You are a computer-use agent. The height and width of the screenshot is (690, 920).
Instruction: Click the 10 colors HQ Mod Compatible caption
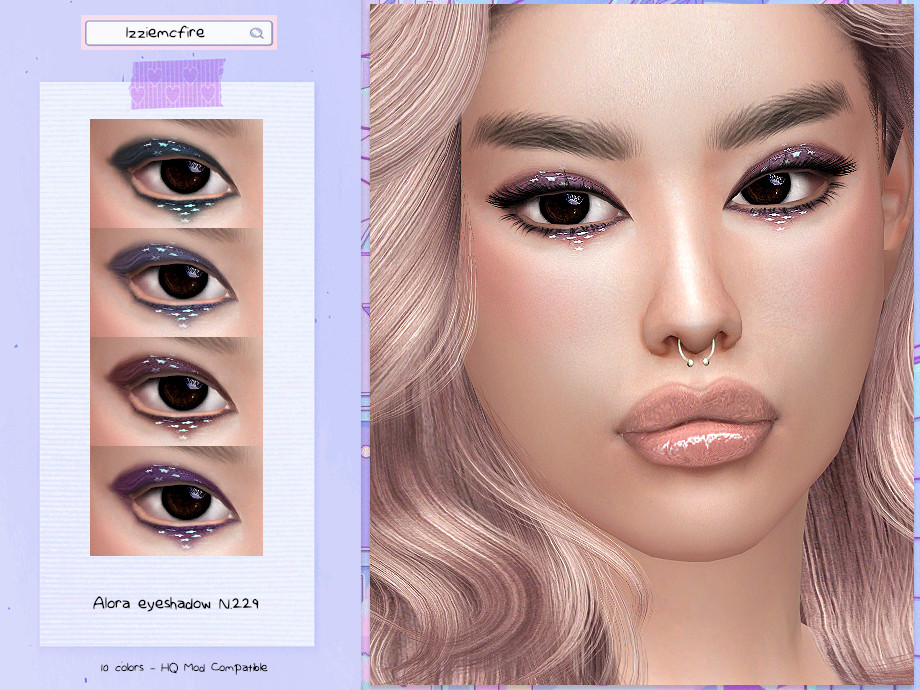pyautogui.click(x=183, y=667)
